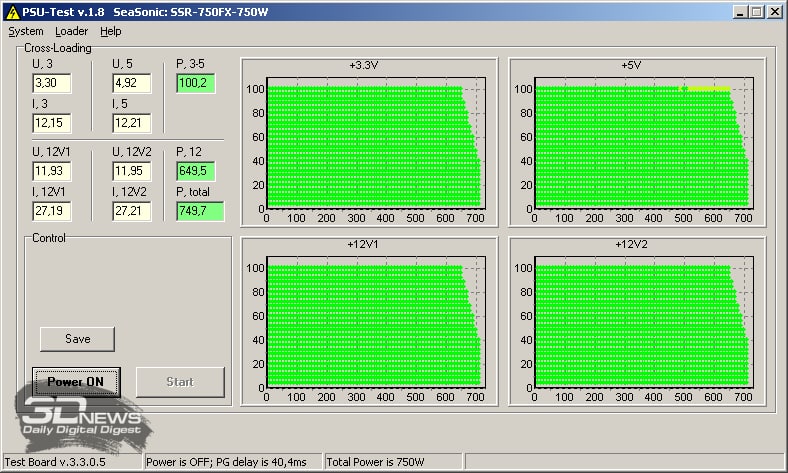
Task: Click the +12V2 cross-loading chart
Action: pos(637,321)
